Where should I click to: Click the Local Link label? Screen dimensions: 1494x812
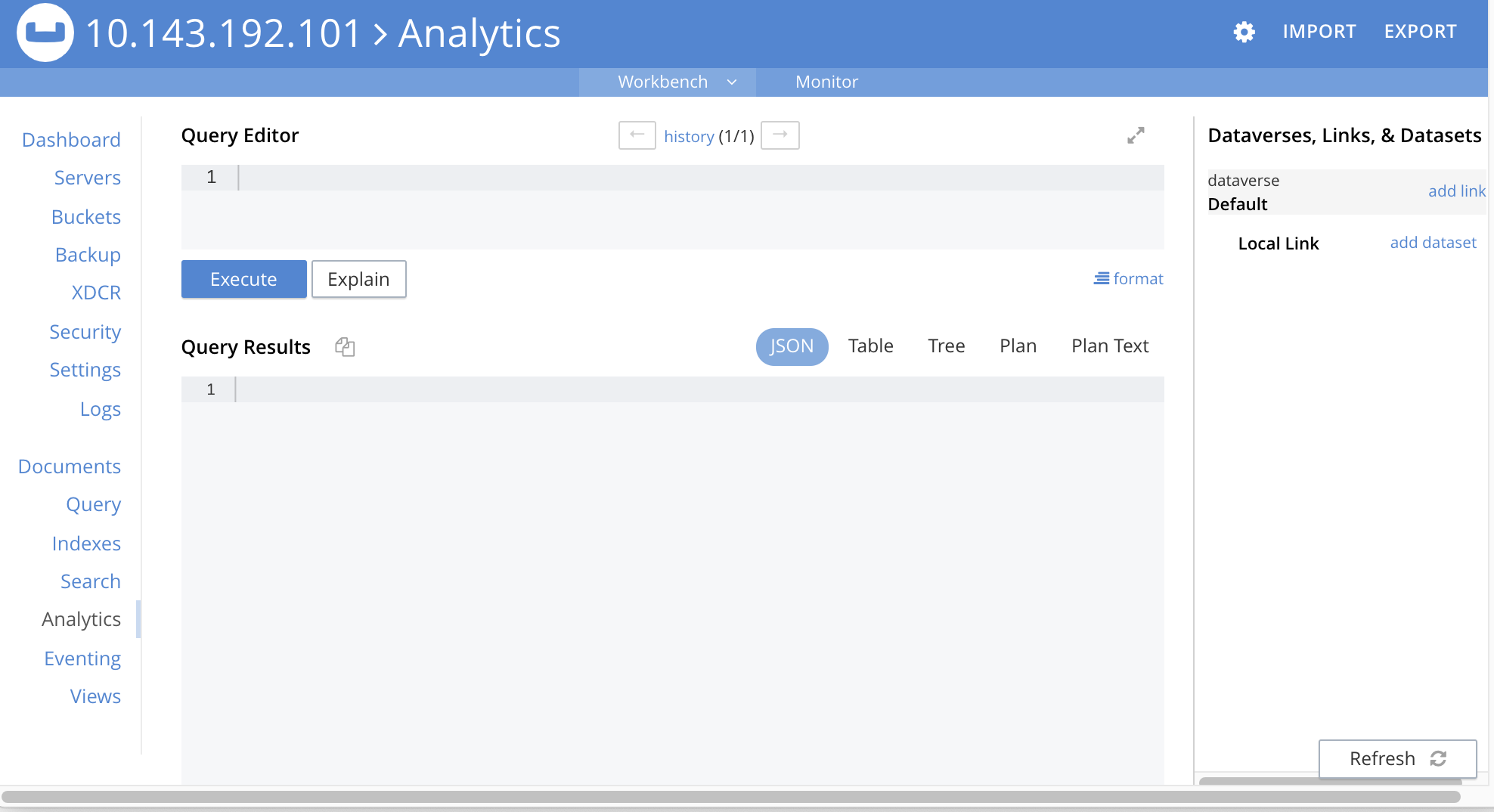pos(1278,243)
